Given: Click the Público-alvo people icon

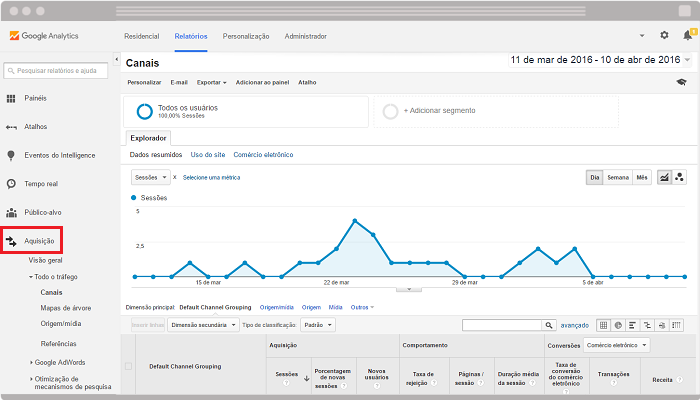Looking at the screenshot, I should [11, 212].
